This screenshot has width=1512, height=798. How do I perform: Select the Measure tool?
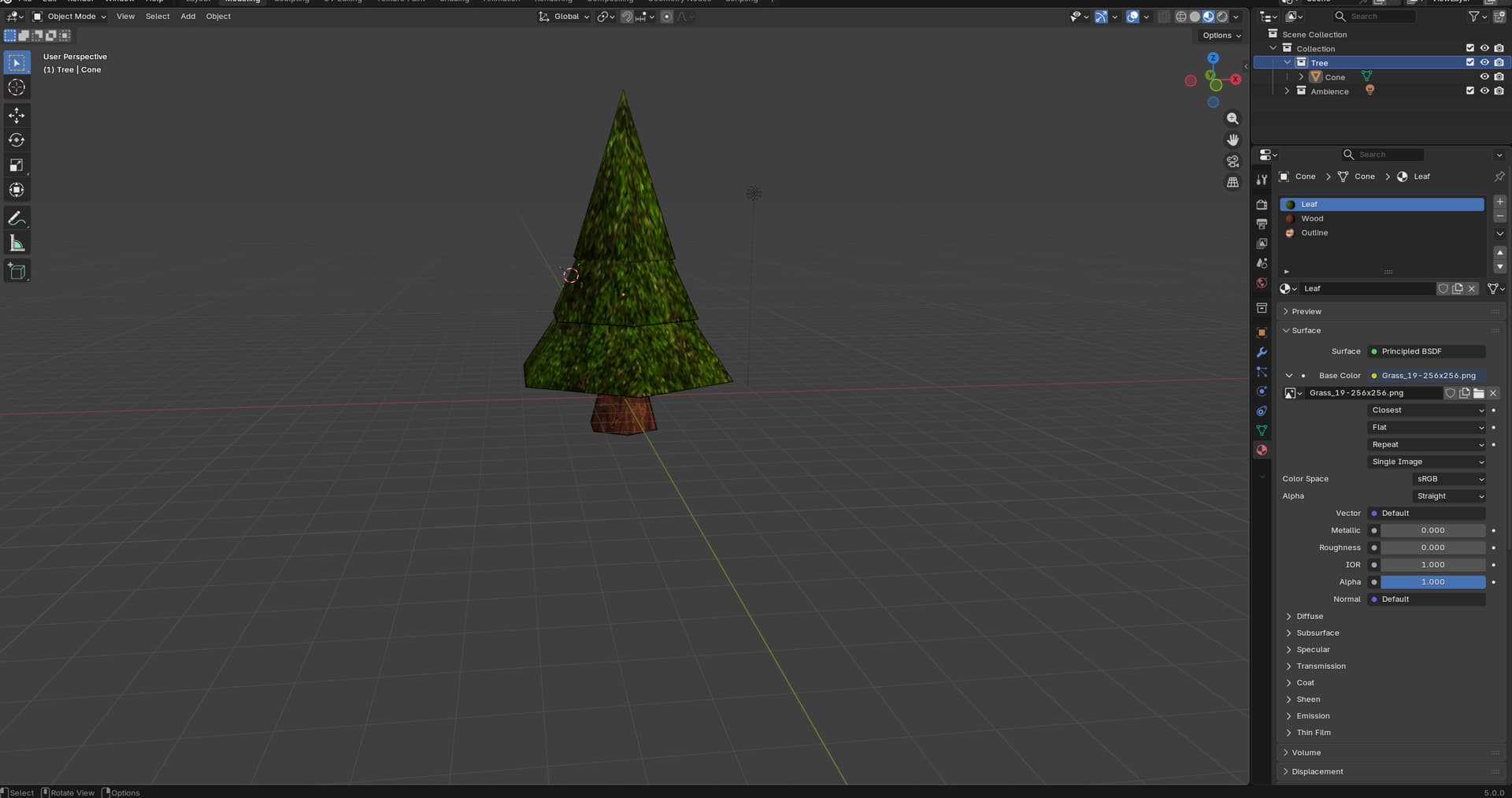tap(17, 243)
